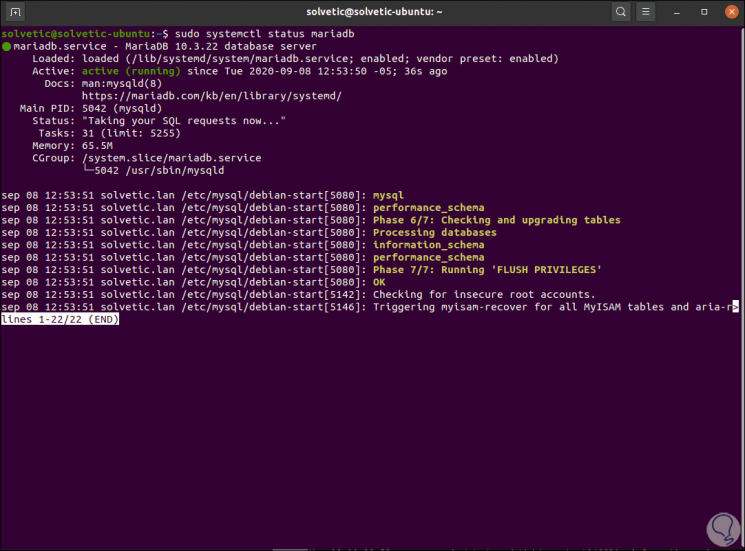The height and width of the screenshot is (551, 745).
Task: Click the truncated line arrow indicator
Action: point(735,307)
